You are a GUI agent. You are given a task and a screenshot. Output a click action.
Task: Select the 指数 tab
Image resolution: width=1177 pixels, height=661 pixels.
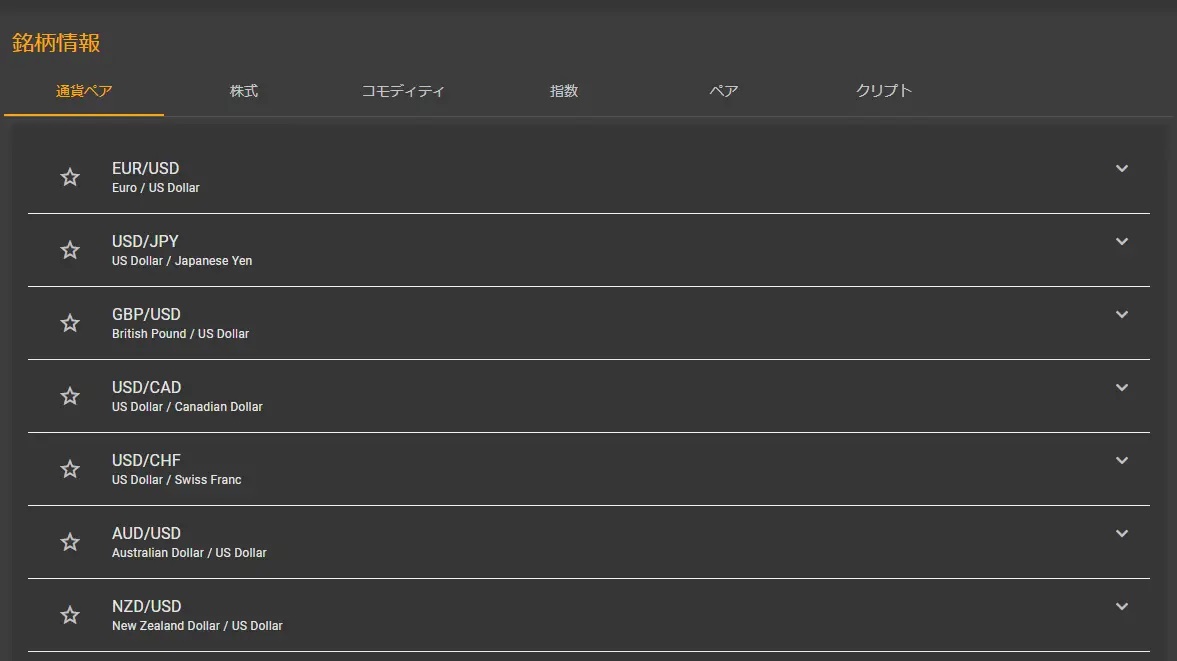click(564, 91)
